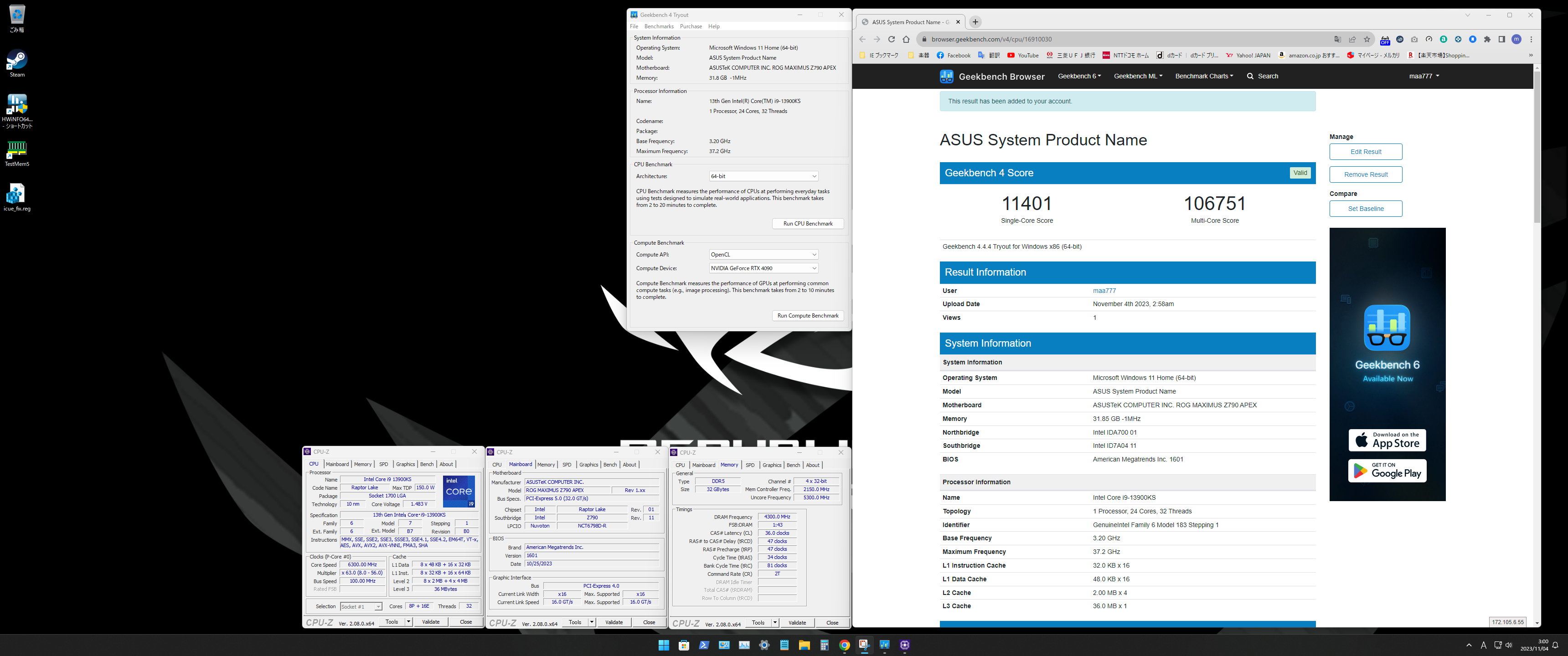Reload the Geekbench page in Chrome
1568x656 pixels.
891,40
